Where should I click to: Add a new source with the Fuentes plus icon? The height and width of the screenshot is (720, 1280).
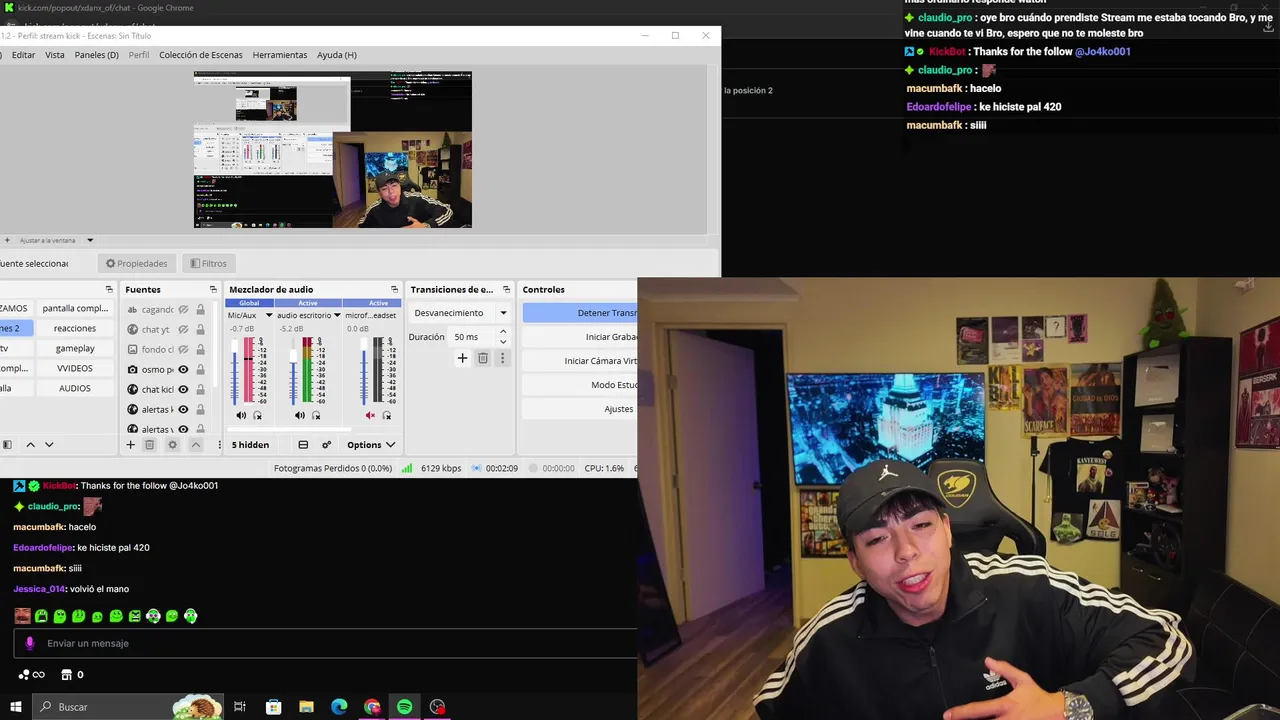(130, 445)
